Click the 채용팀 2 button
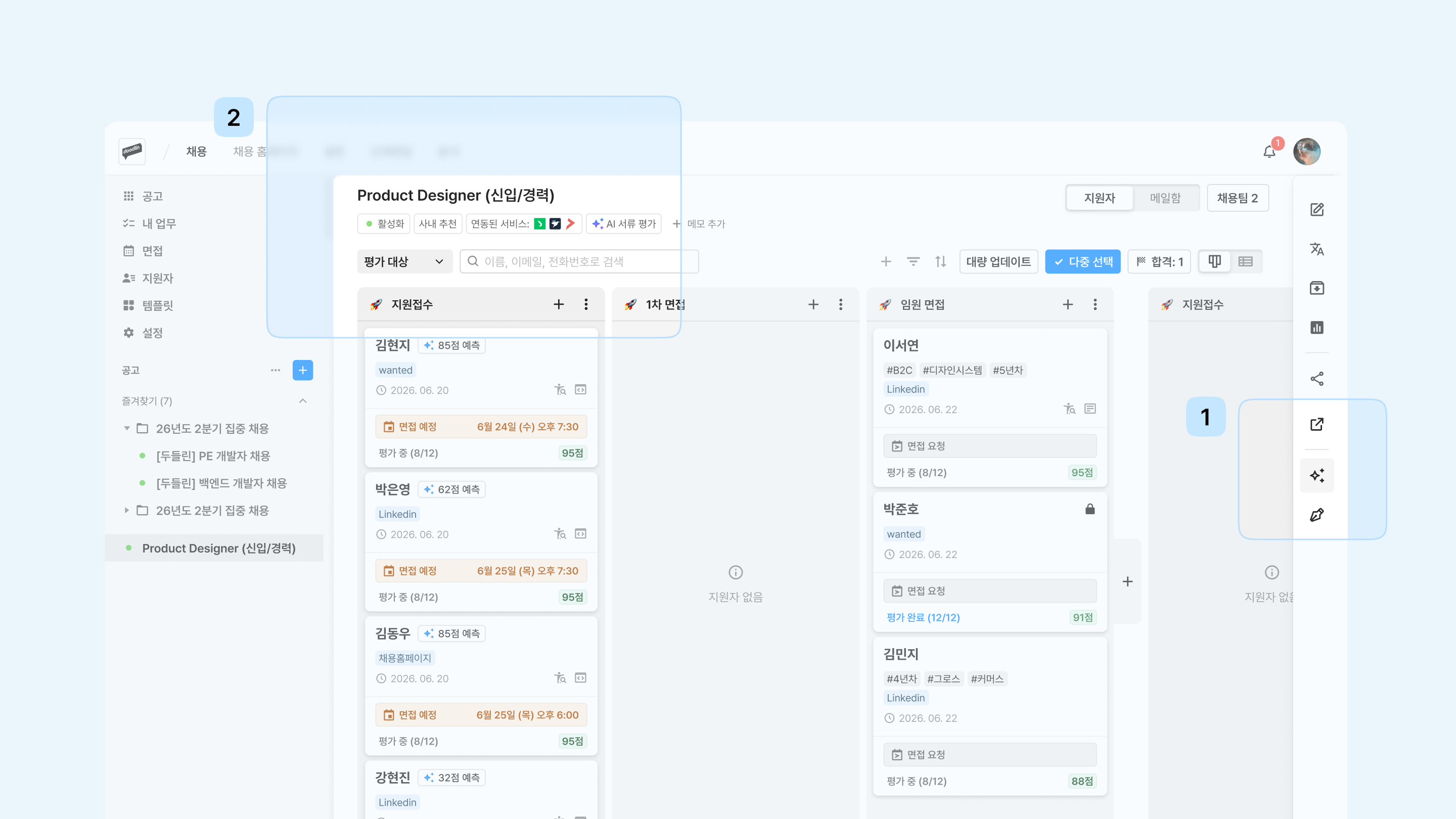This screenshot has width=1456, height=819. 1238,198
